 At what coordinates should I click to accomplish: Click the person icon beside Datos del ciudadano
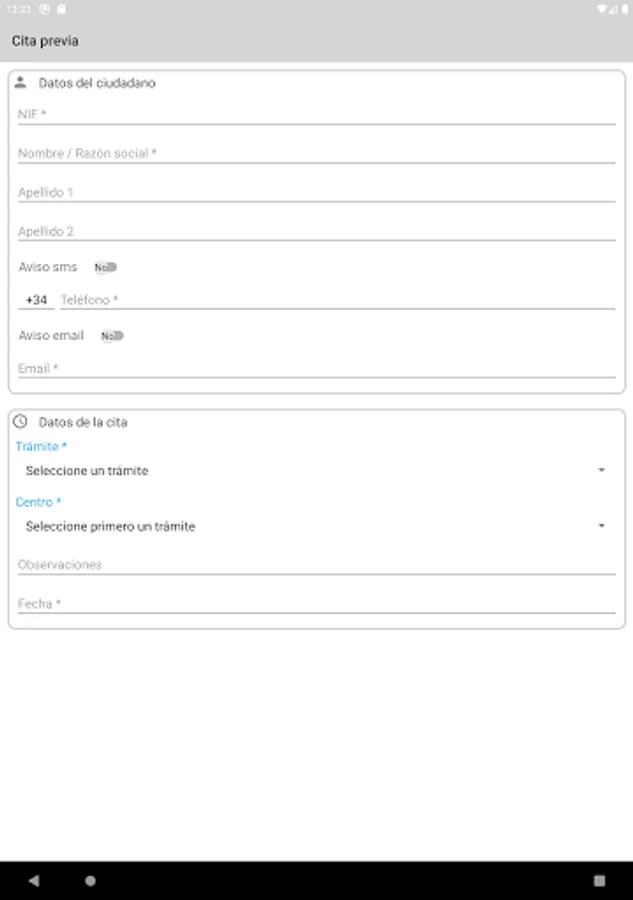point(20,83)
